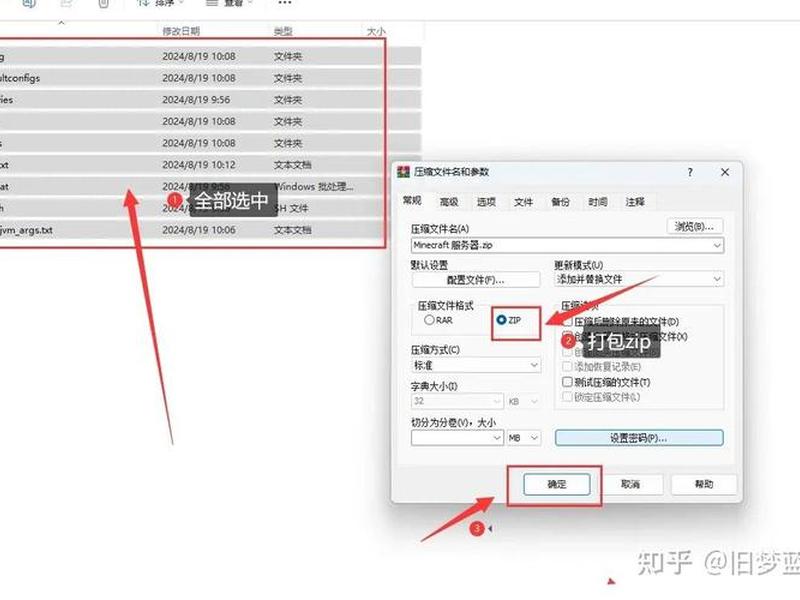The height and width of the screenshot is (600, 800).
Task: Select the RAR archive format
Action: click(438, 320)
